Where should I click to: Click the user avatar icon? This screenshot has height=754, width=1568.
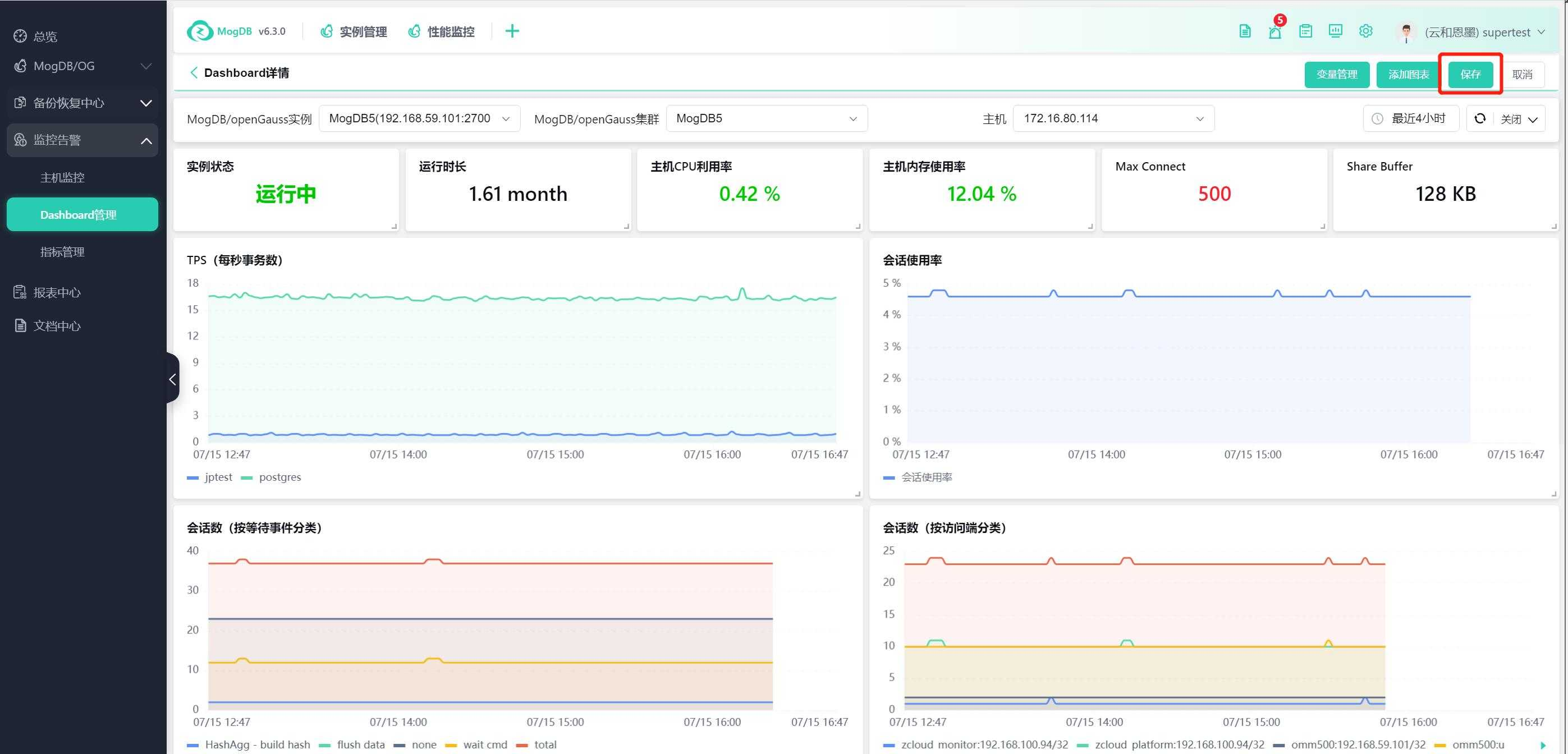pyautogui.click(x=1406, y=32)
